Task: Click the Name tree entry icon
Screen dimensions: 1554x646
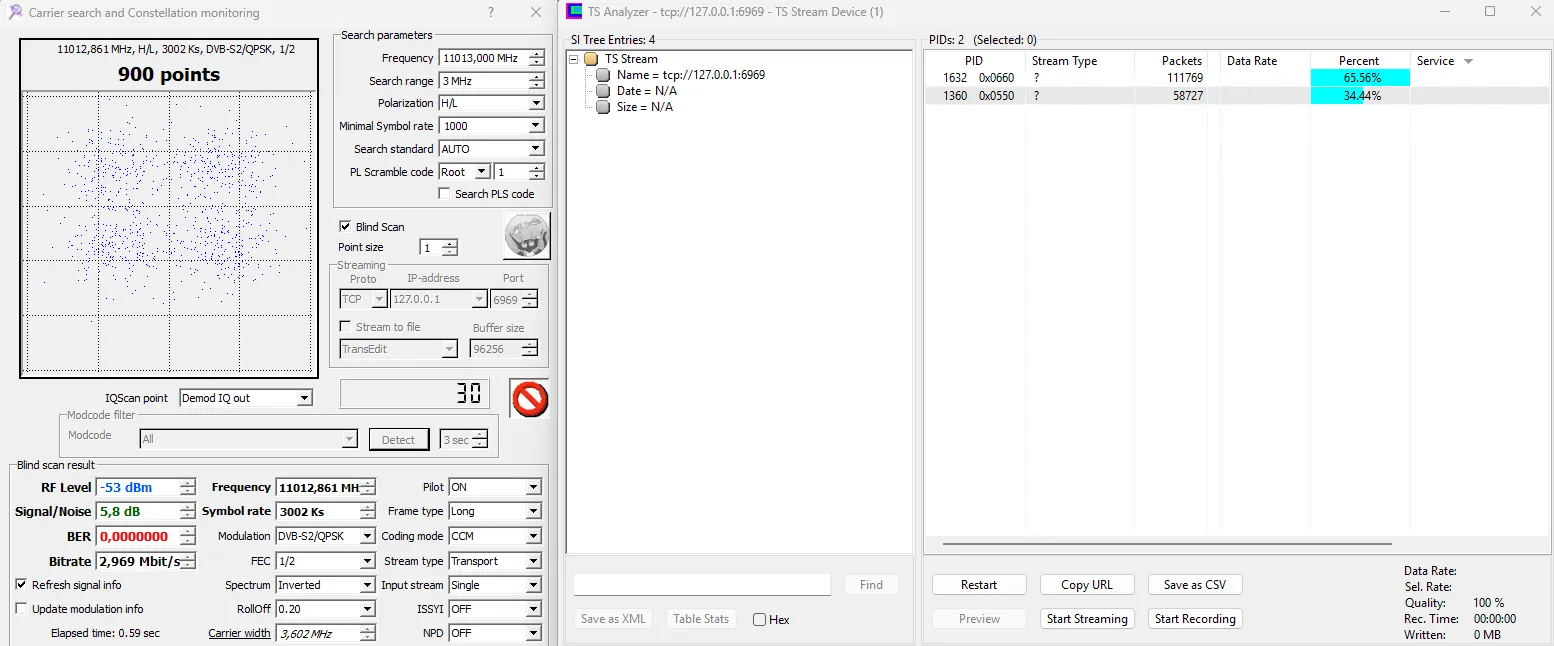Action: [603, 75]
